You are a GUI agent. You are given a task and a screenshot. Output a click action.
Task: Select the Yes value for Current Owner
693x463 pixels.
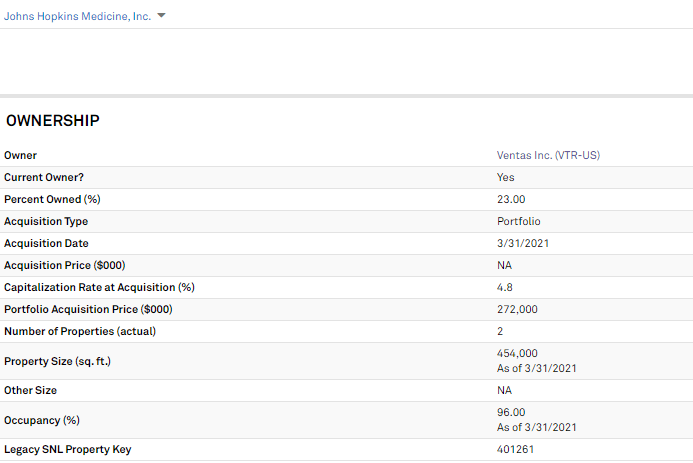pos(505,177)
